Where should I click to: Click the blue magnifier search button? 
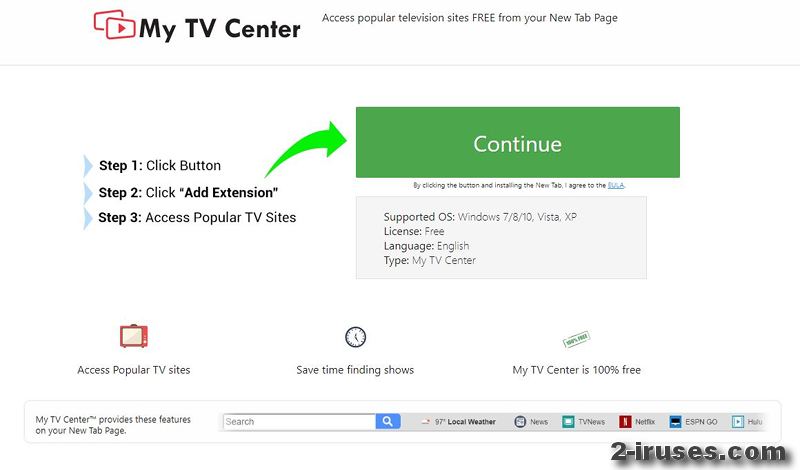388,422
